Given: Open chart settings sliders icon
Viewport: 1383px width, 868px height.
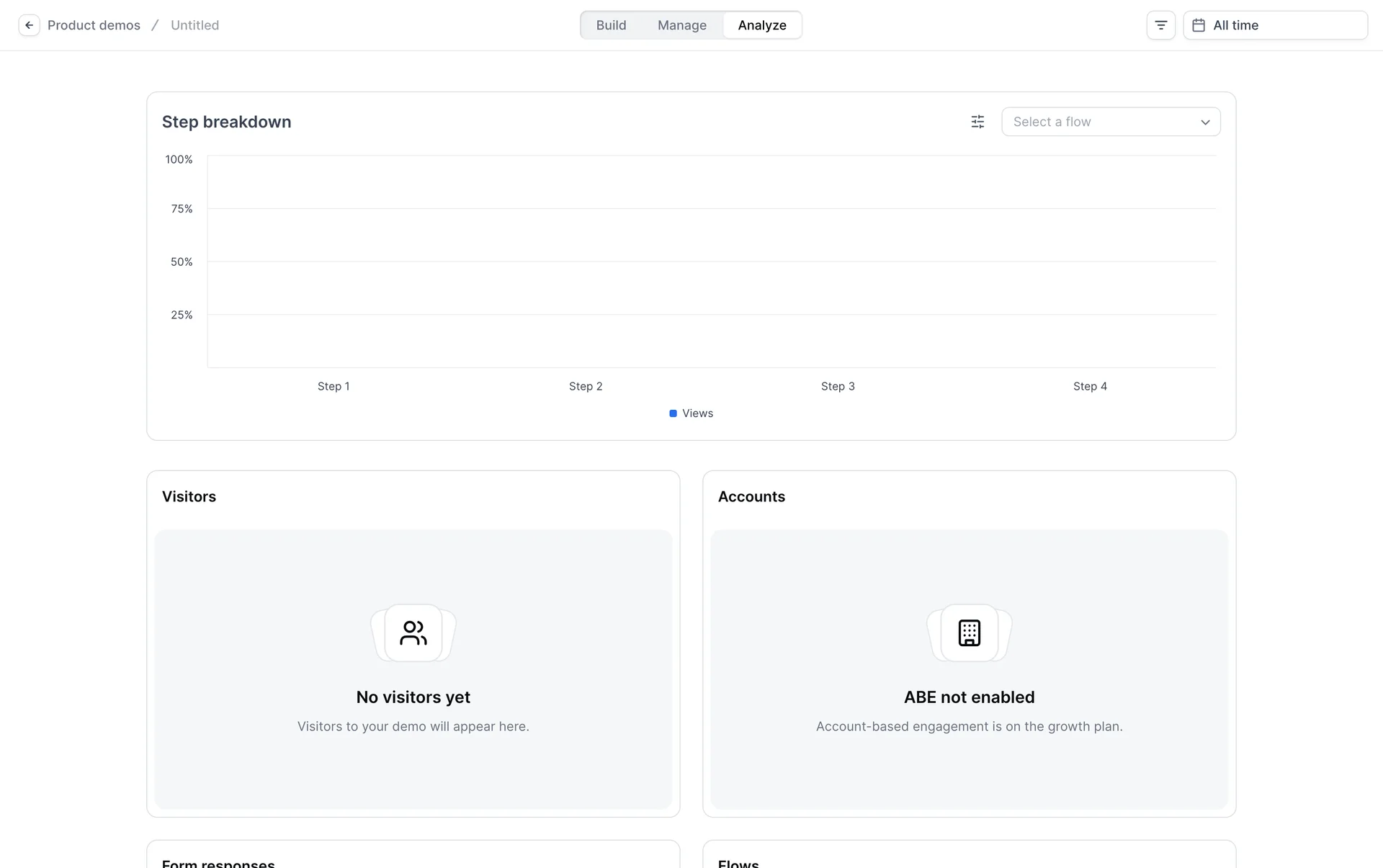Looking at the screenshot, I should tap(977, 122).
